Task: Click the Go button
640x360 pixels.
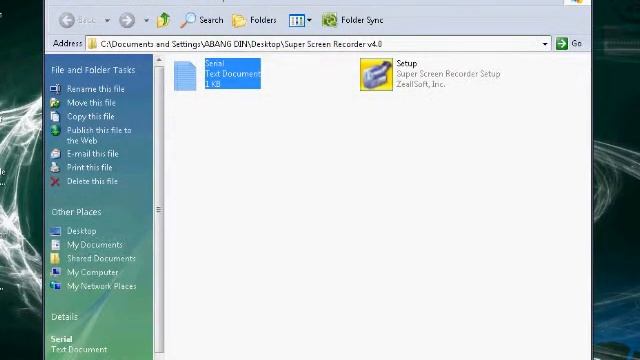Action: tap(569, 43)
